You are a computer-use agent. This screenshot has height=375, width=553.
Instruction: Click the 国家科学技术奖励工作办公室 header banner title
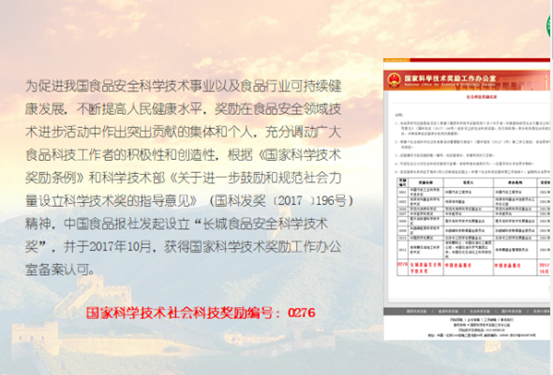pos(450,78)
